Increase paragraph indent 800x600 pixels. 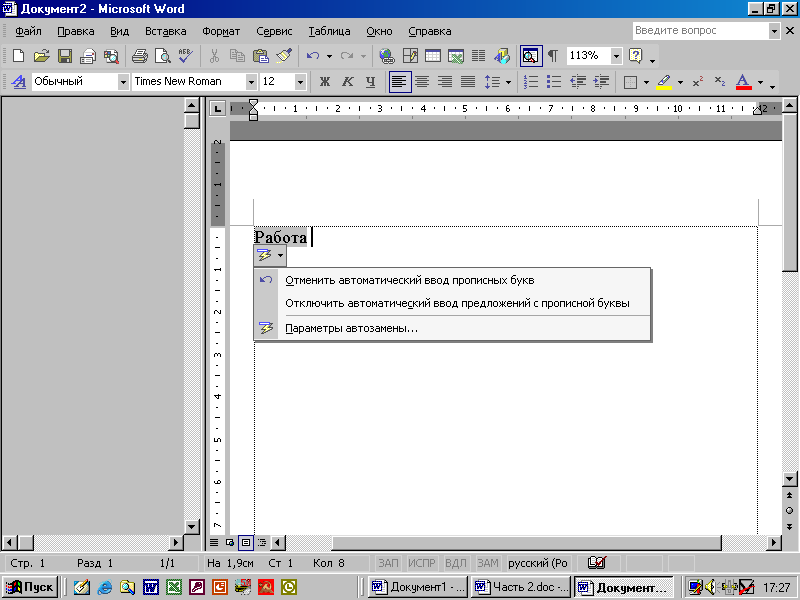point(601,82)
